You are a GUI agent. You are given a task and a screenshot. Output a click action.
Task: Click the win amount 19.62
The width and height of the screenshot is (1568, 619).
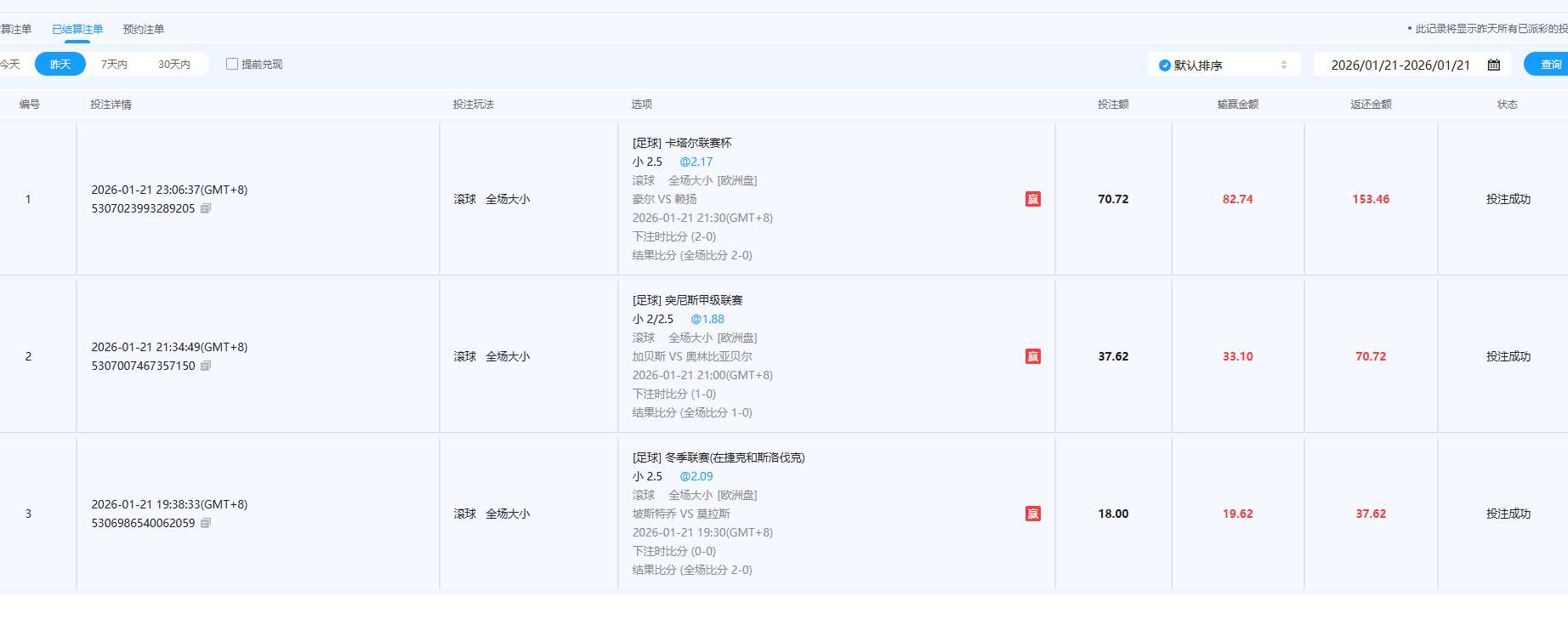(x=1238, y=514)
